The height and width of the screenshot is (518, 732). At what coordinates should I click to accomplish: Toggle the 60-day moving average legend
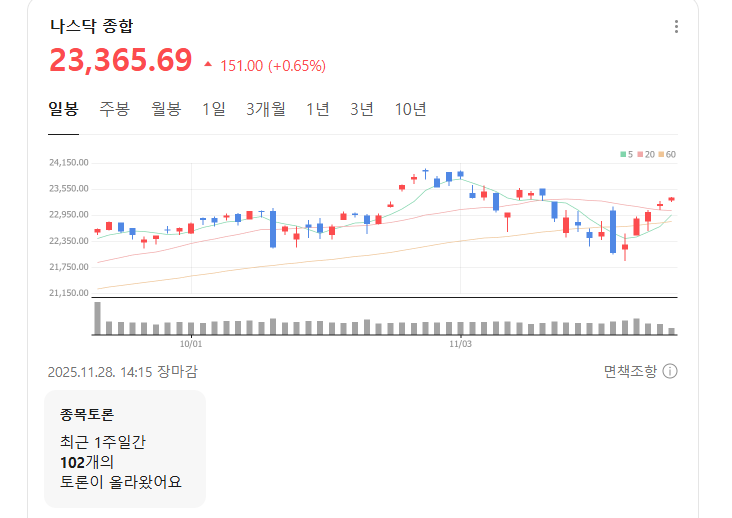pyautogui.click(x=667, y=154)
